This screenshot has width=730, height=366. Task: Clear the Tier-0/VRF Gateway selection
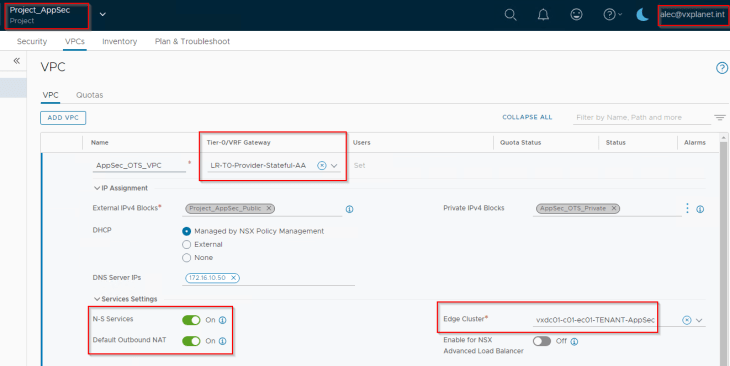(x=322, y=165)
